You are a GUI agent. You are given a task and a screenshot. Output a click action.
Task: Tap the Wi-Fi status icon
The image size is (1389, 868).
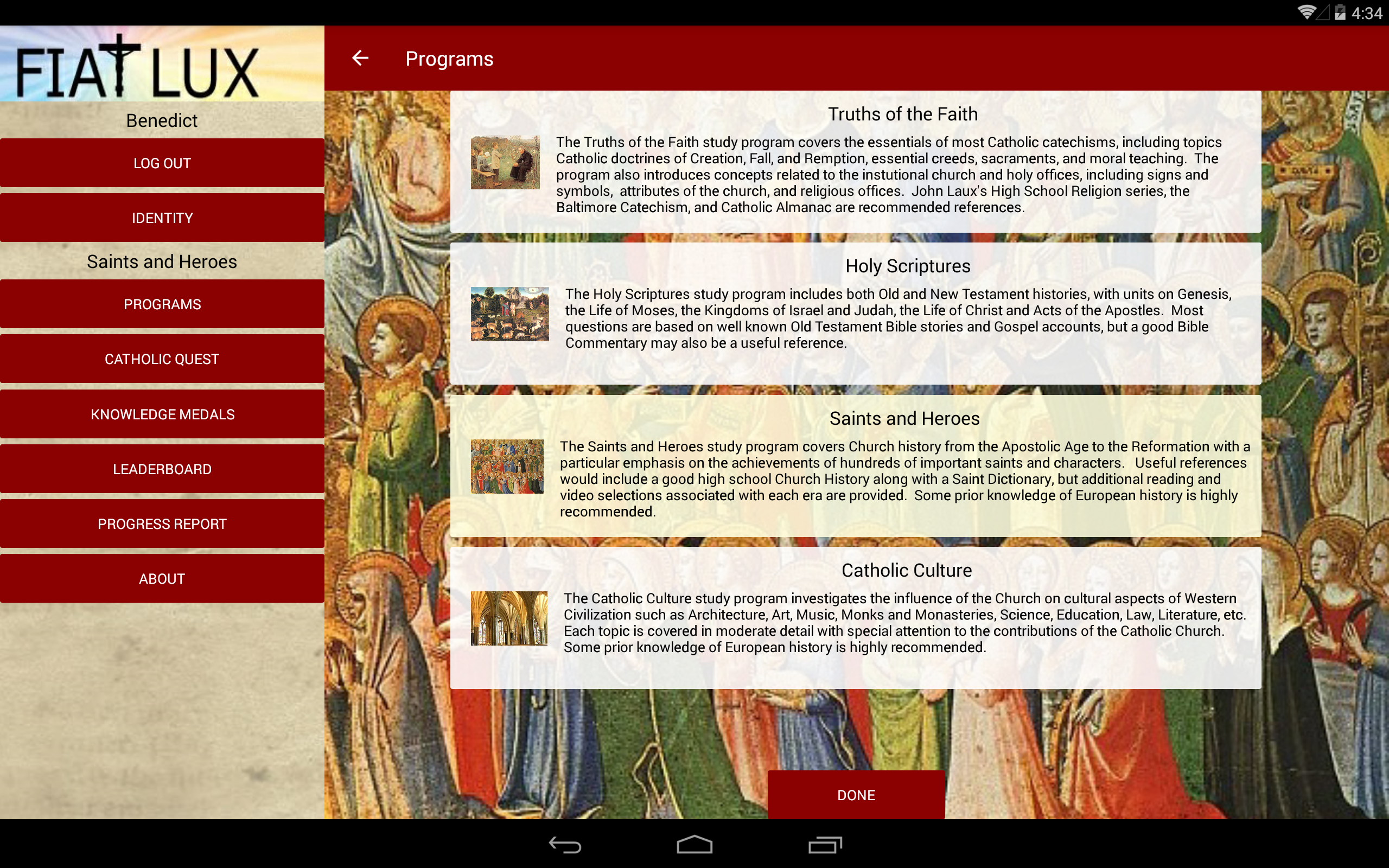click(1307, 12)
